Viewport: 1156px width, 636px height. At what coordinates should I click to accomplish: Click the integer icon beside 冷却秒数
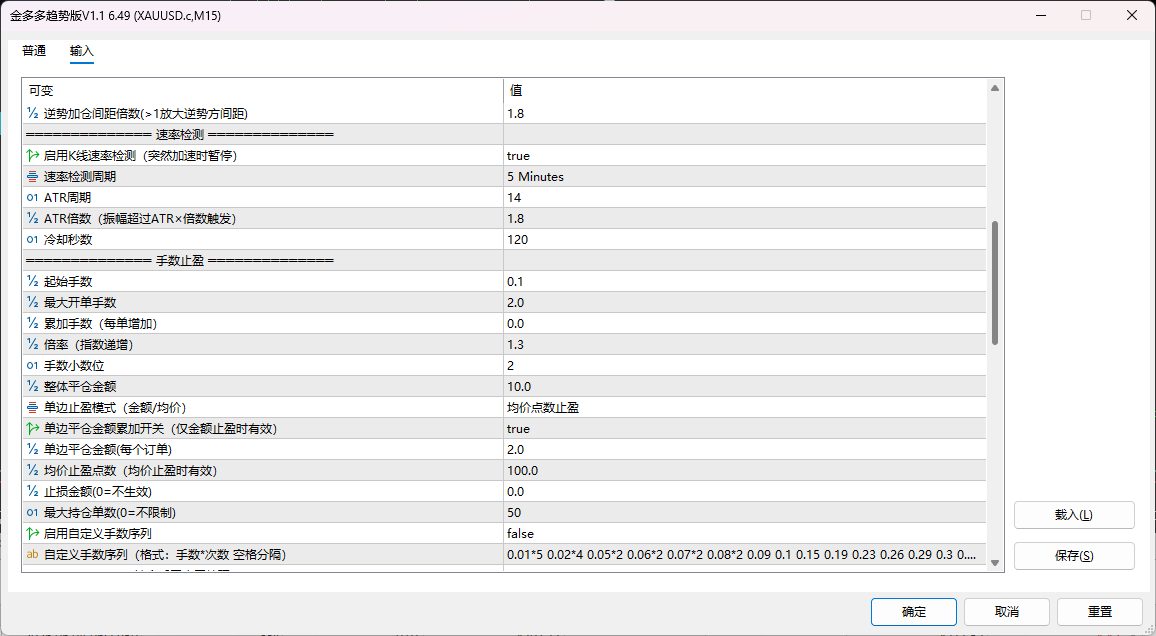(x=32, y=240)
